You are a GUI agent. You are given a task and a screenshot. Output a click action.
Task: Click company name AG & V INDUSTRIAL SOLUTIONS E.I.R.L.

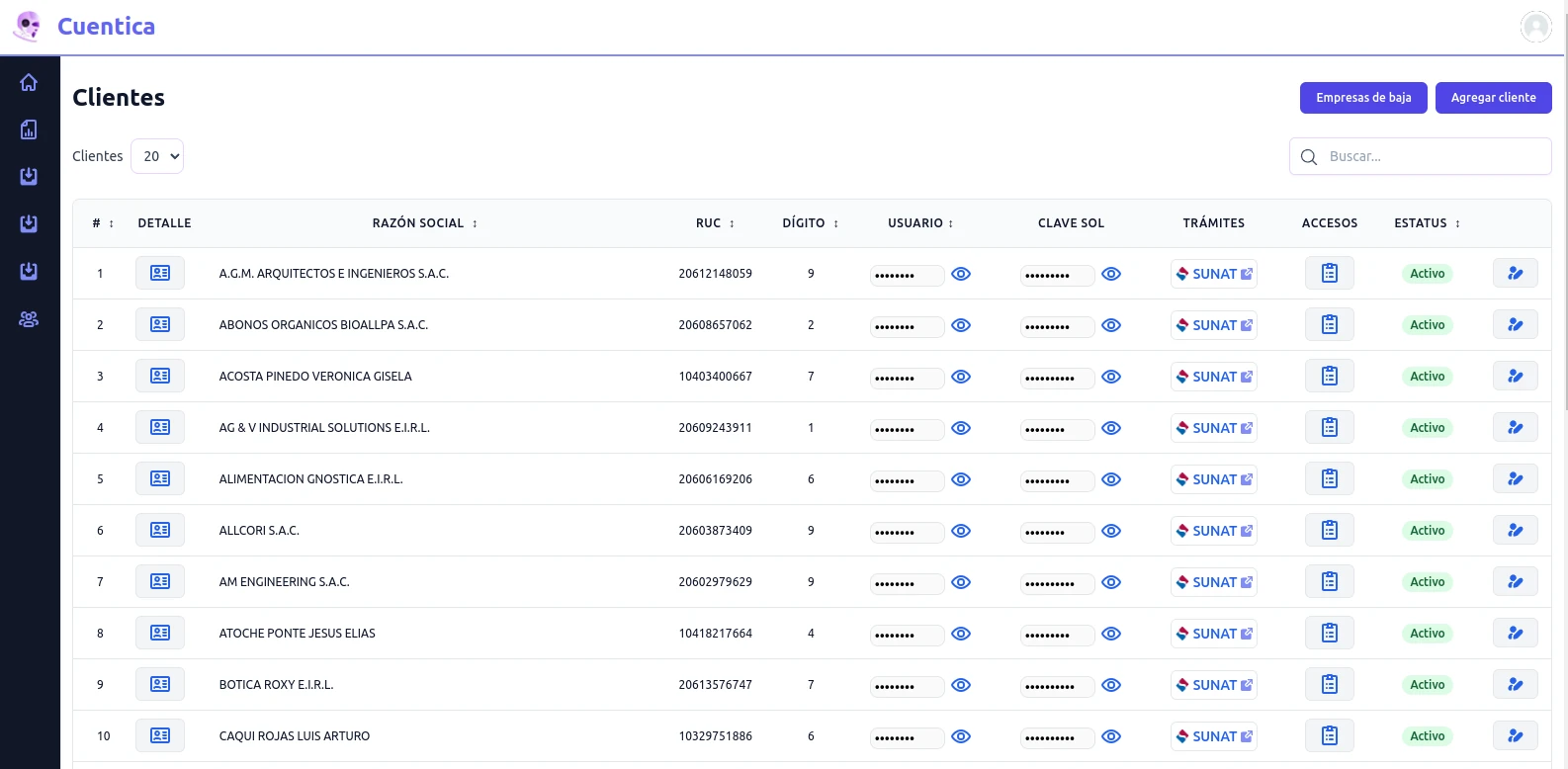(324, 428)
